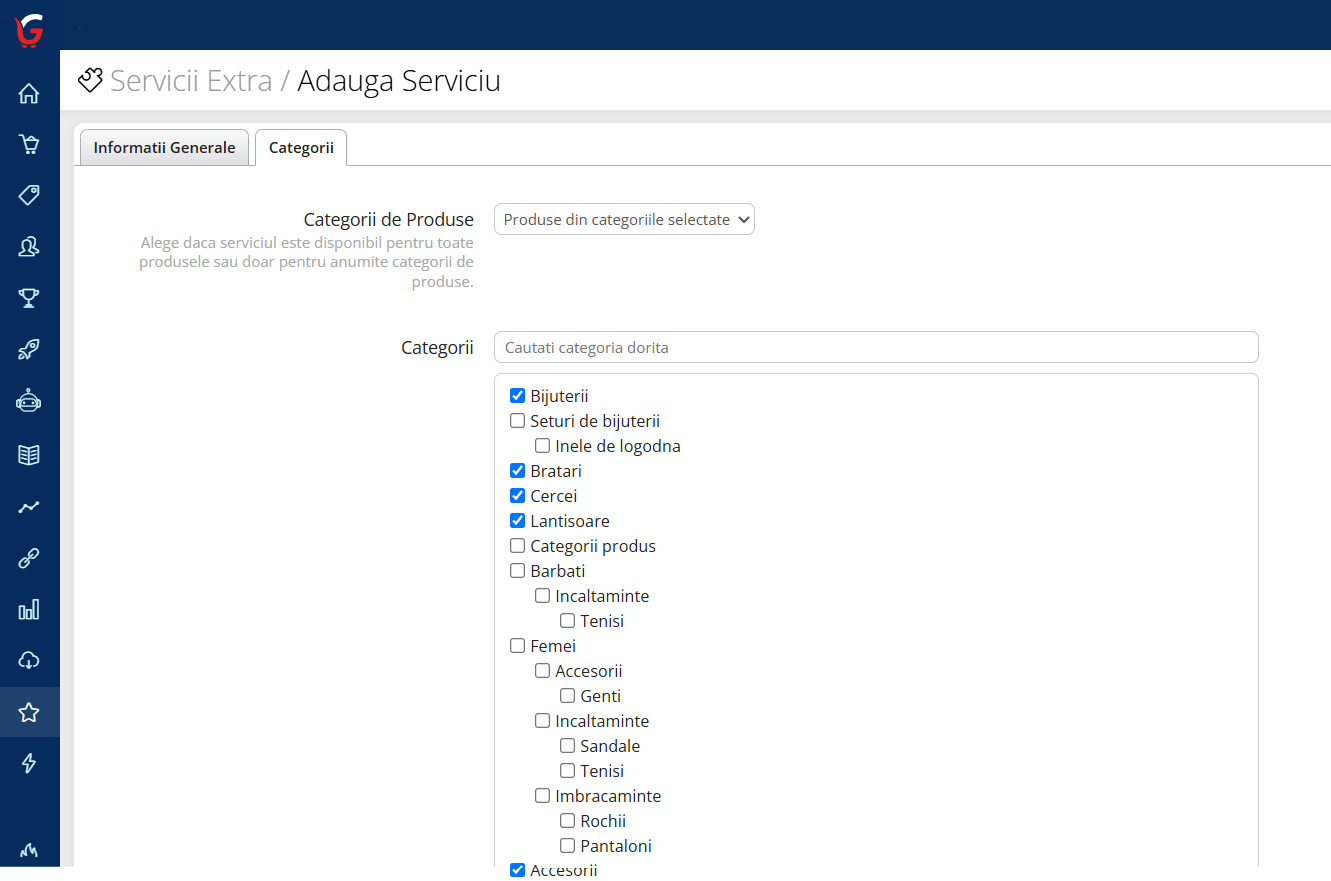Select the lightning bolt icon in sidebar
Viewport: 1331px width, 881px height.
(29, 763)
